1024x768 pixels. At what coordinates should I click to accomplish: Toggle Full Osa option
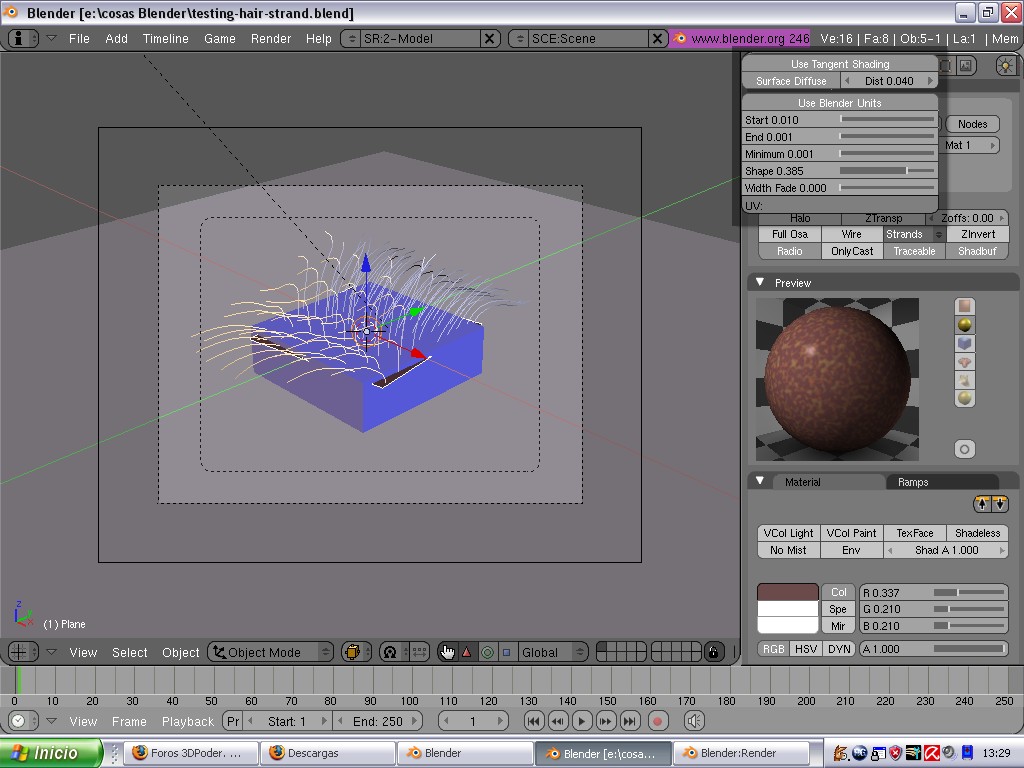(790, 234)
